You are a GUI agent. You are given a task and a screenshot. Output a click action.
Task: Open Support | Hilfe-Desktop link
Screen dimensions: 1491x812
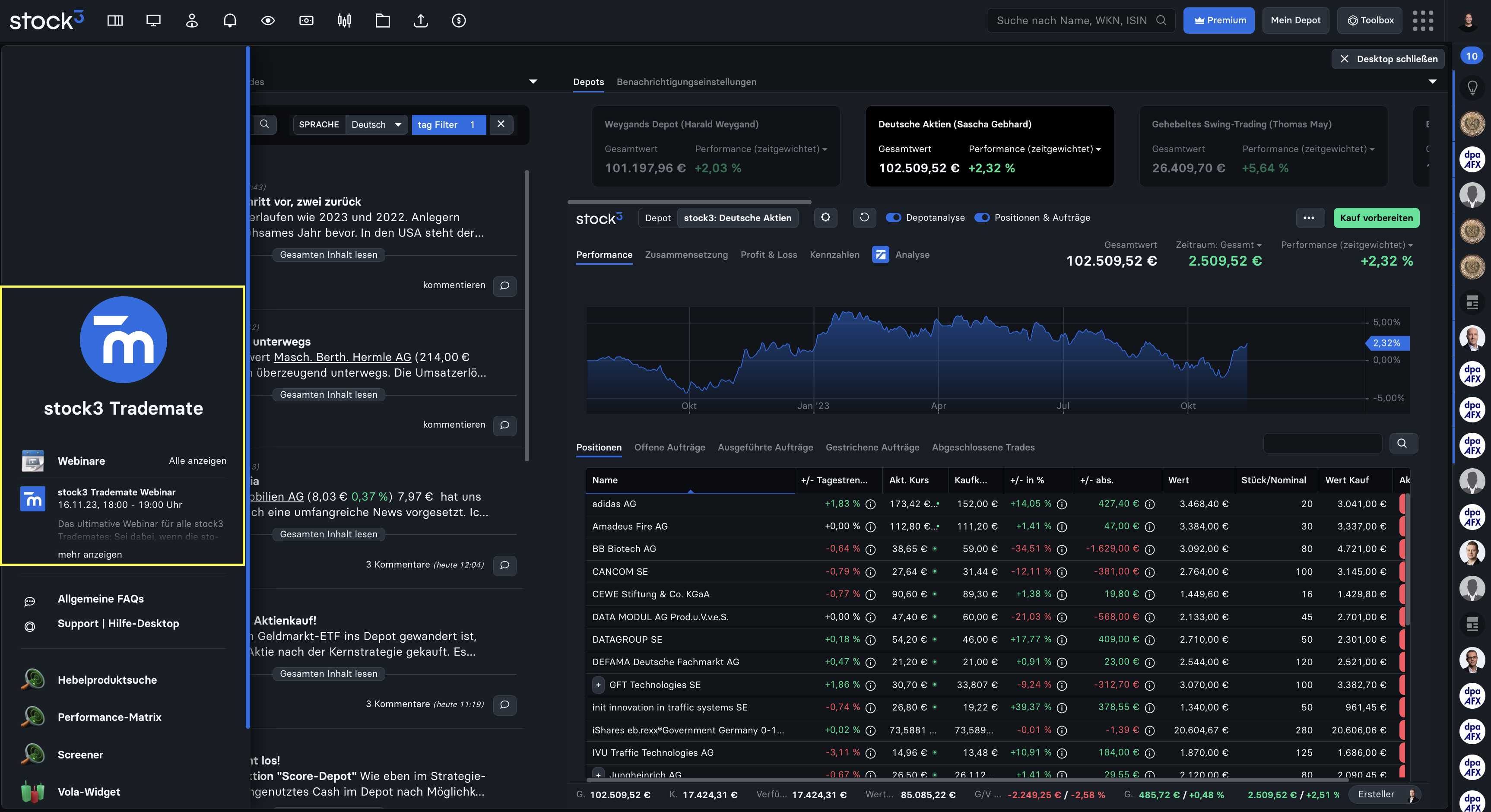click(119, 624)
